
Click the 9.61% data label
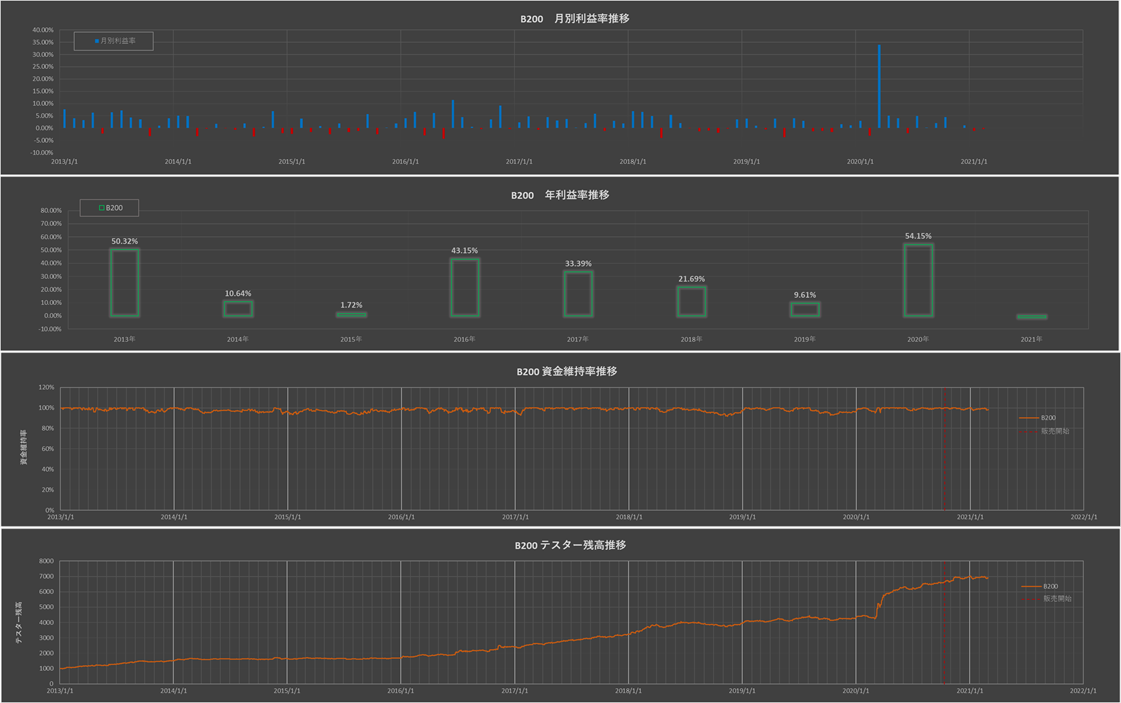pos(805,295)
